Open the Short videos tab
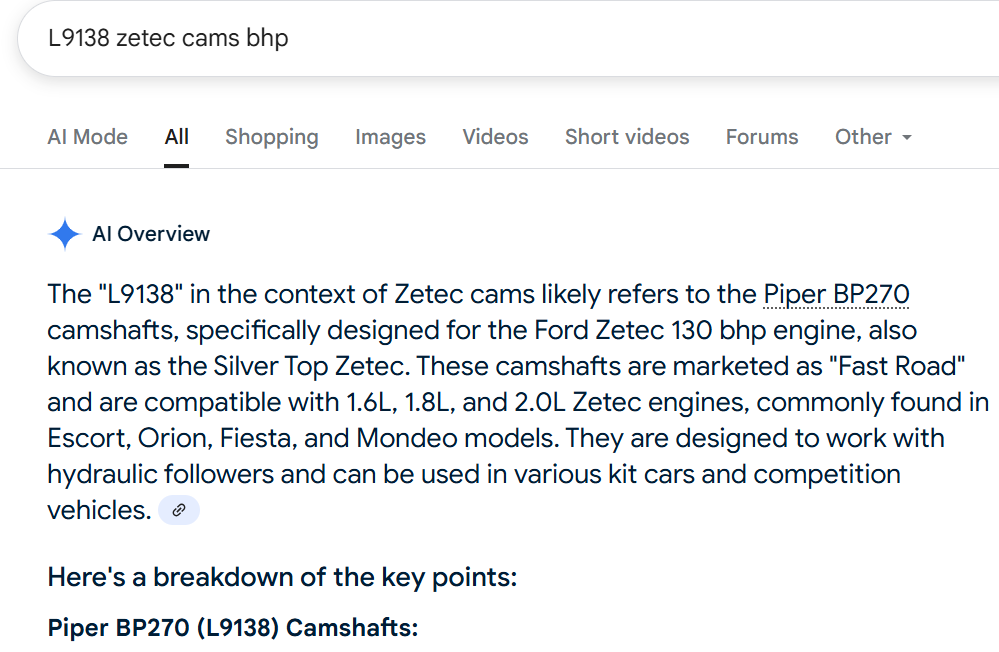999x652 pixels. 627,137
